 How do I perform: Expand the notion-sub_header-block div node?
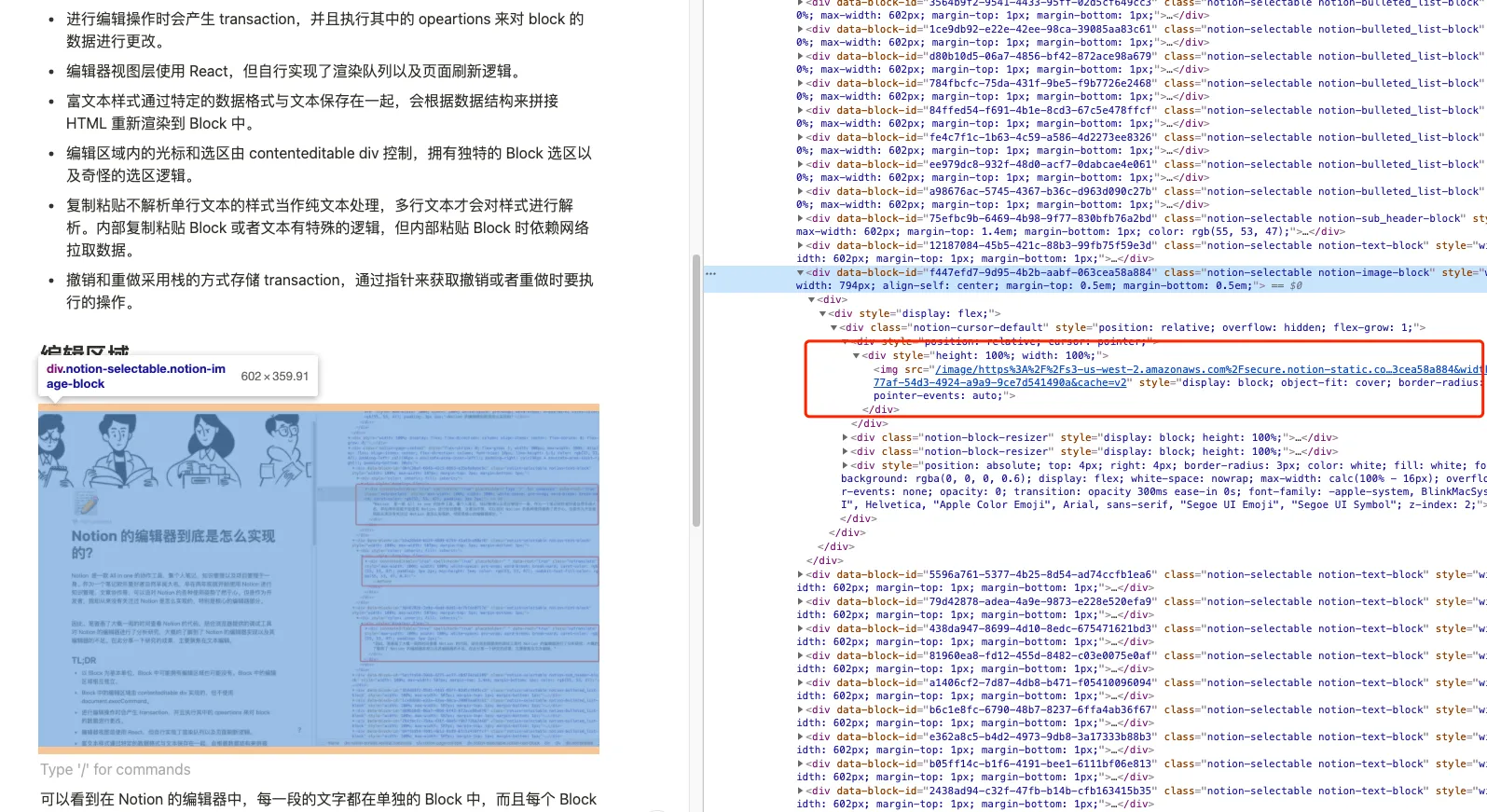click(x=800, y=219)
